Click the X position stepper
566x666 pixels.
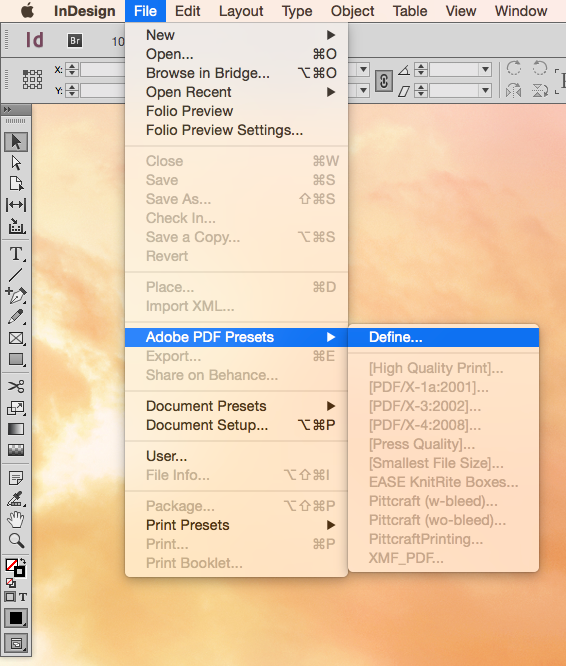72,69
